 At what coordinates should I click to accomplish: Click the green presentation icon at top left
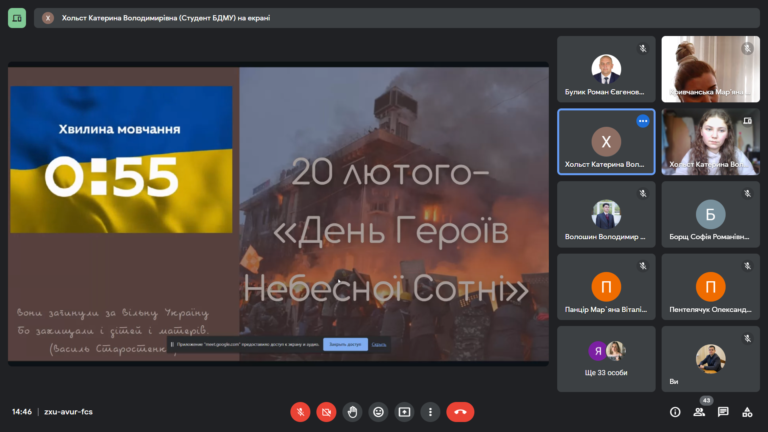[17, 18]
